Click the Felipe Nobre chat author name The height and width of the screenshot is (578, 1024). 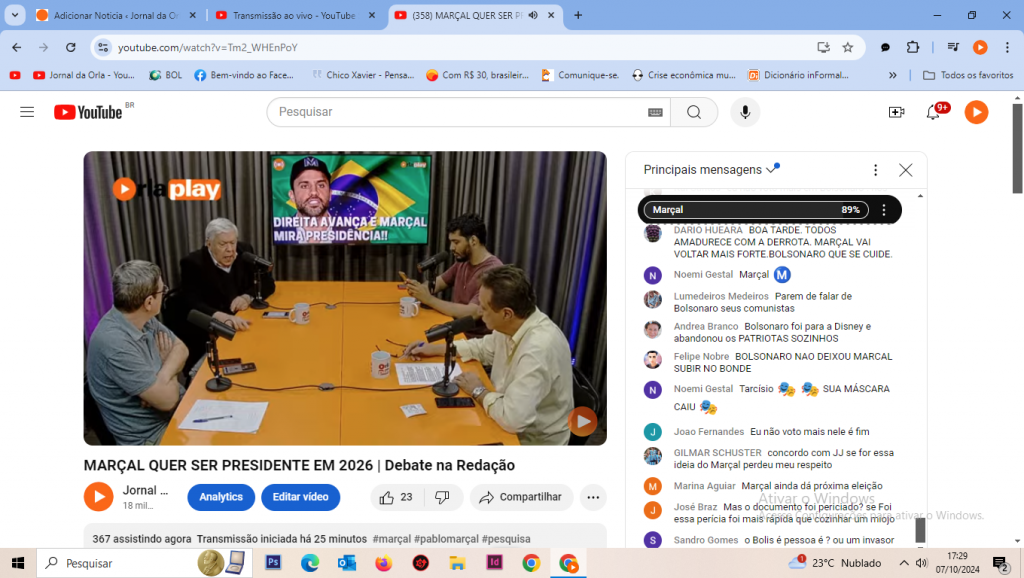pyautogui.click(x=701, y=357)
